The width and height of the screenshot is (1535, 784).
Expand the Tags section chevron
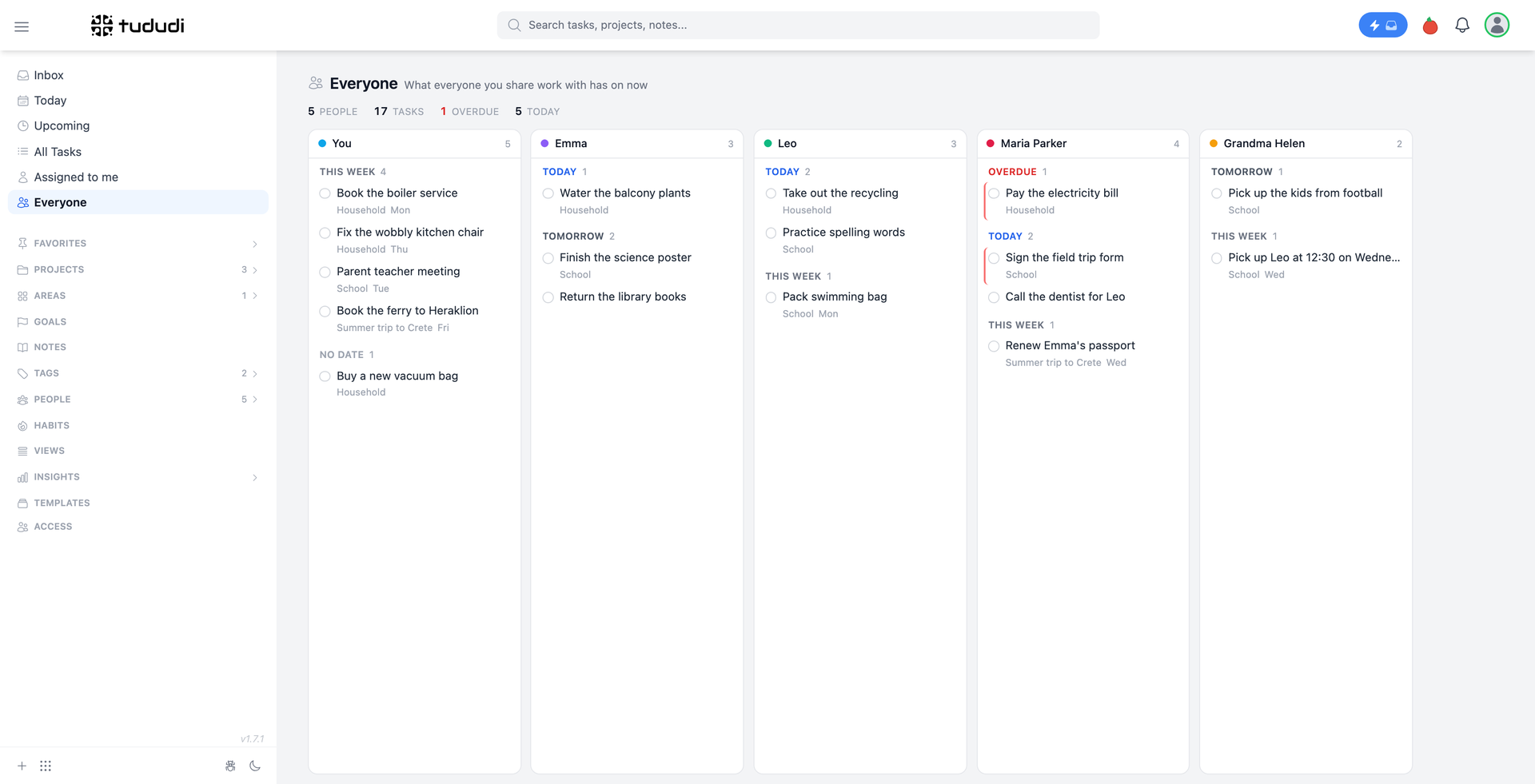point(255,373)
